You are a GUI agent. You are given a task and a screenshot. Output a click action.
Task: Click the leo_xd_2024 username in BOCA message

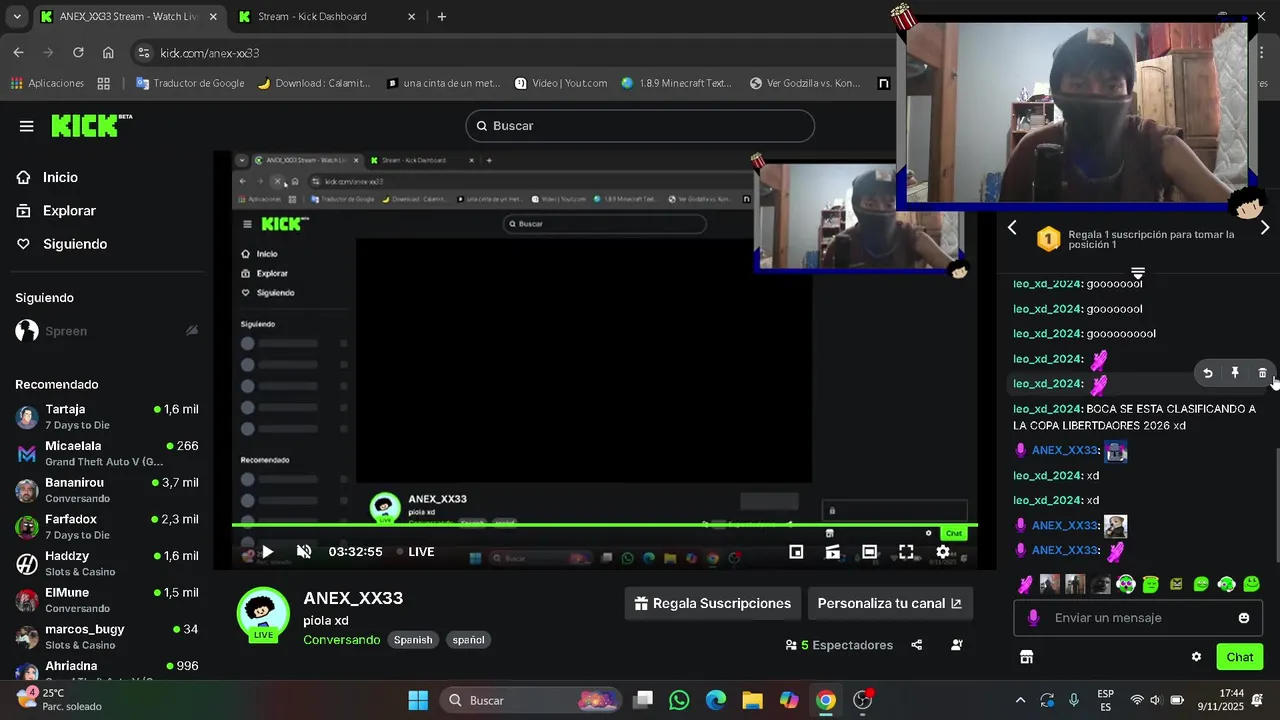(x=1047, y=409)
